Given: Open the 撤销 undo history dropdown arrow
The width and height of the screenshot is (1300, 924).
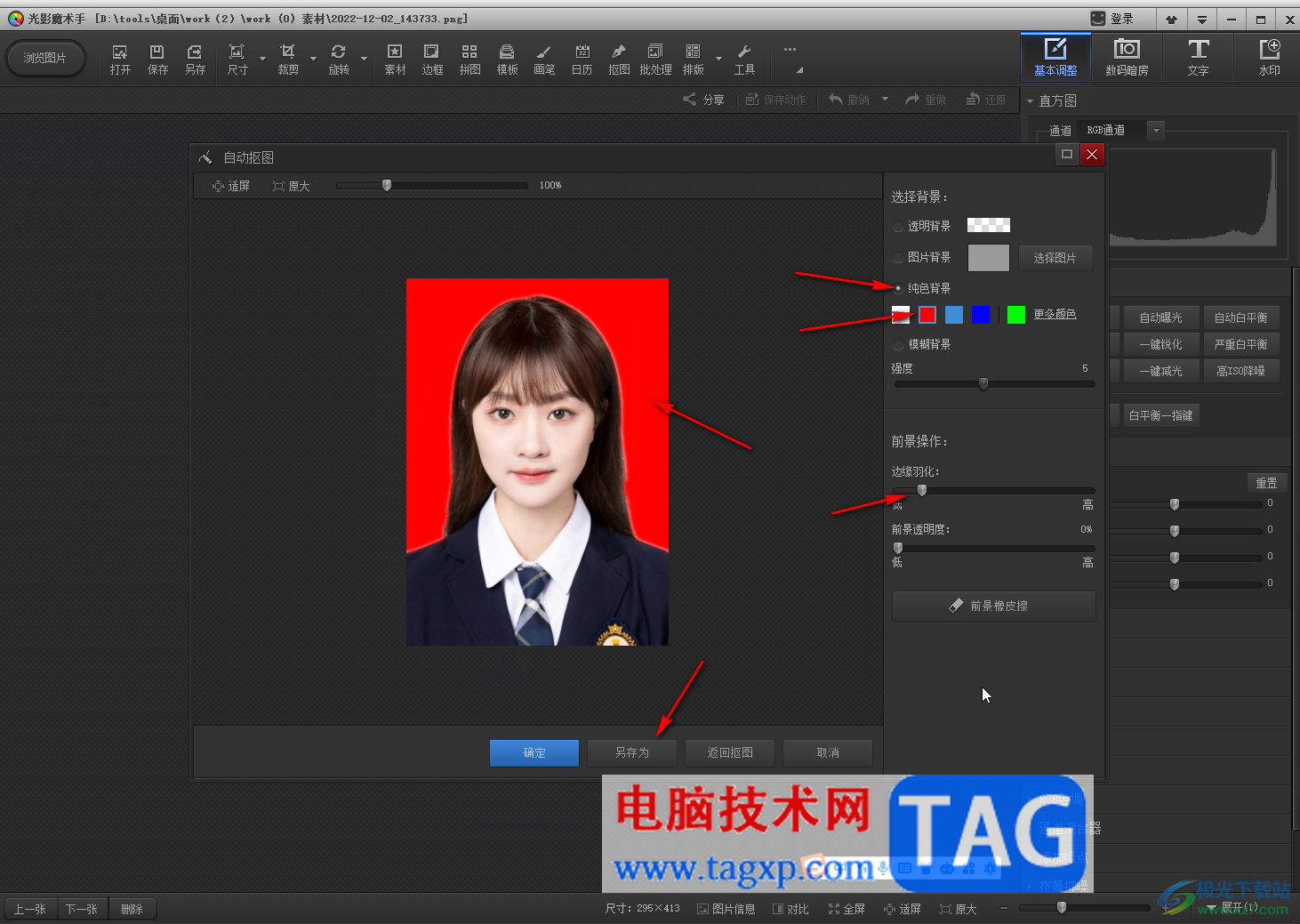Looking at the screenshot, I should [885, 100].
